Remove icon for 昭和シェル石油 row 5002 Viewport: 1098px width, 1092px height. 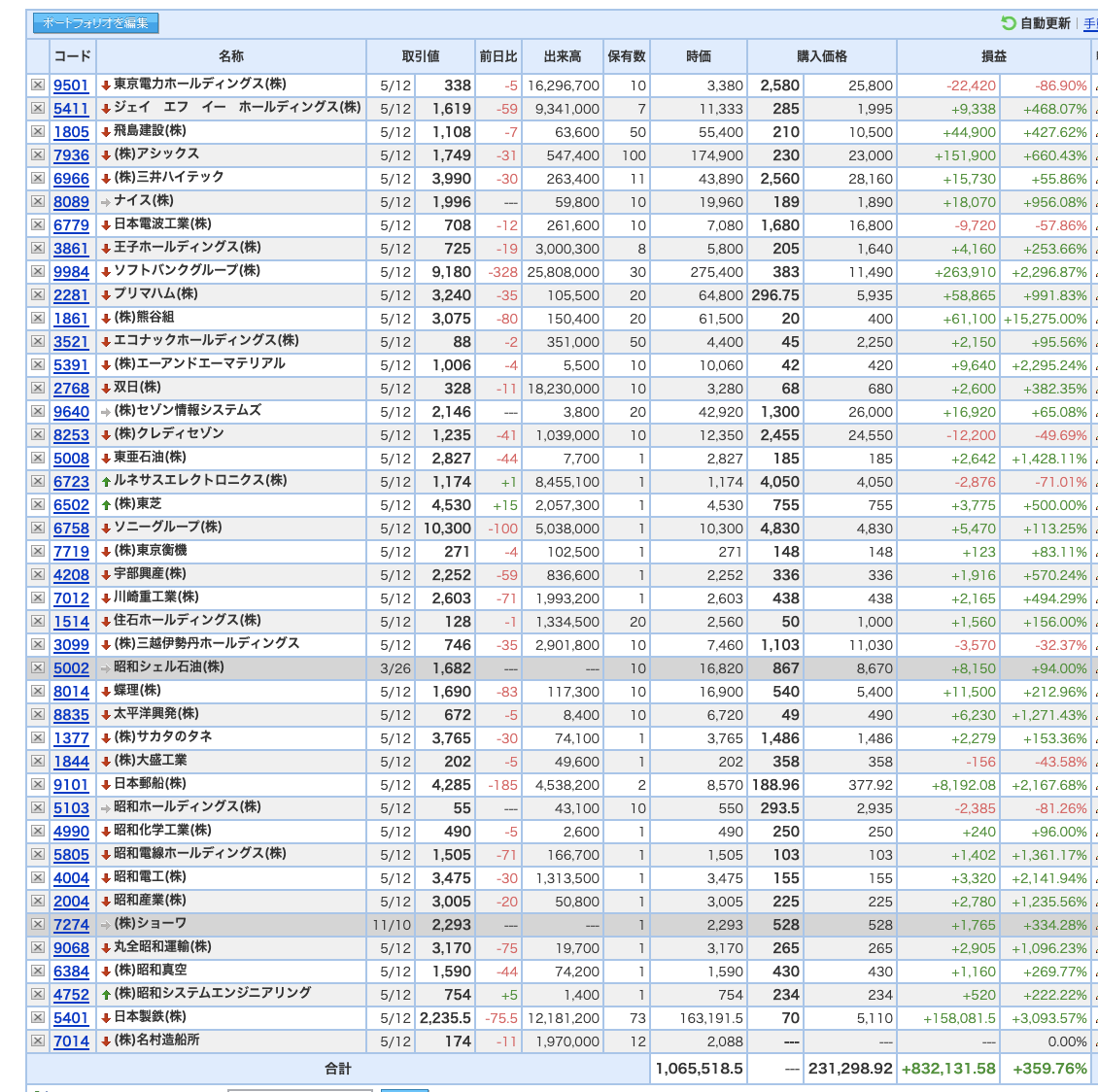(38, 668)
